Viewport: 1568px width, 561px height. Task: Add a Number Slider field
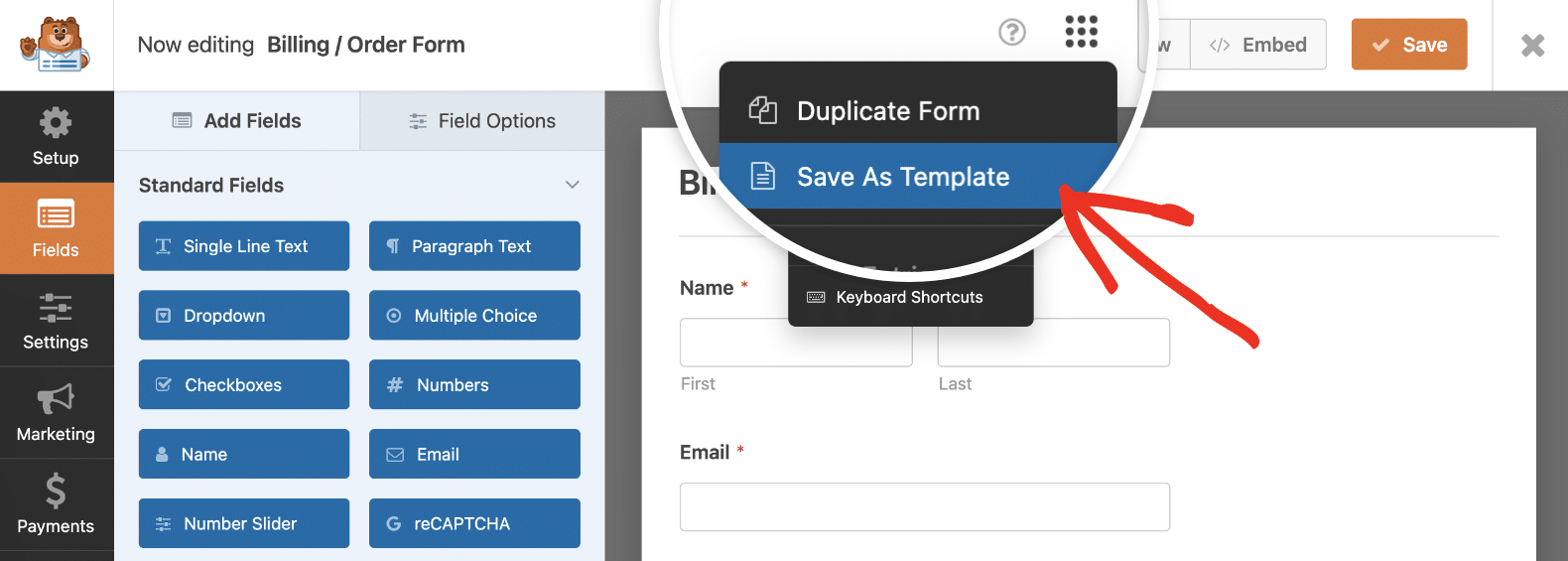244,523
